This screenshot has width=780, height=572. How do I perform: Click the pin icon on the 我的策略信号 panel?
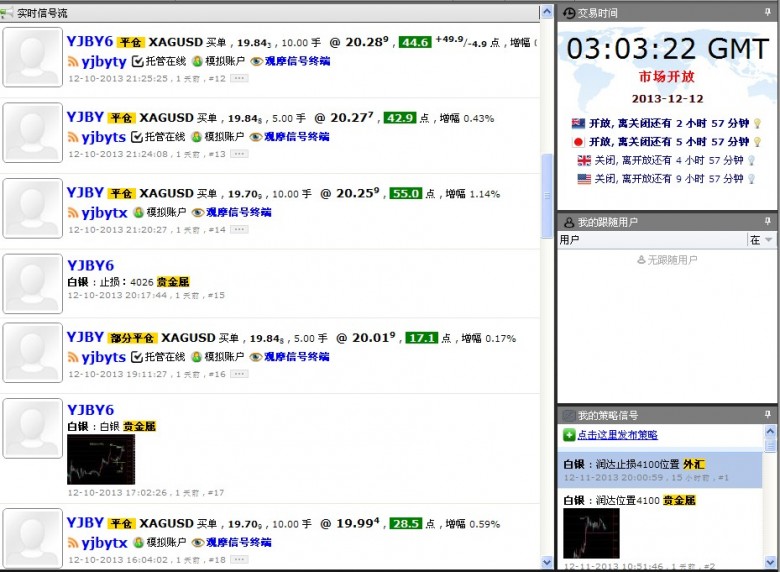coord(768,415)
